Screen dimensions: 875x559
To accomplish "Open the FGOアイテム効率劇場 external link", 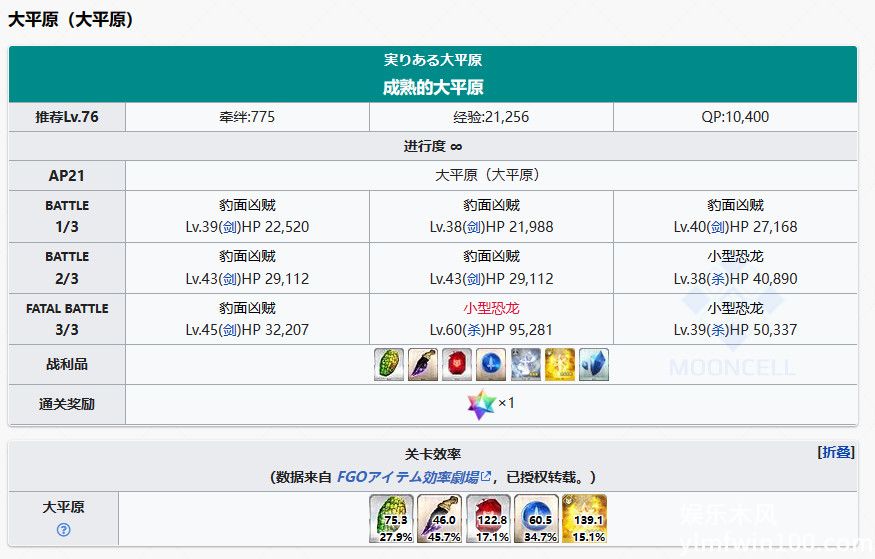I will 413,476.
